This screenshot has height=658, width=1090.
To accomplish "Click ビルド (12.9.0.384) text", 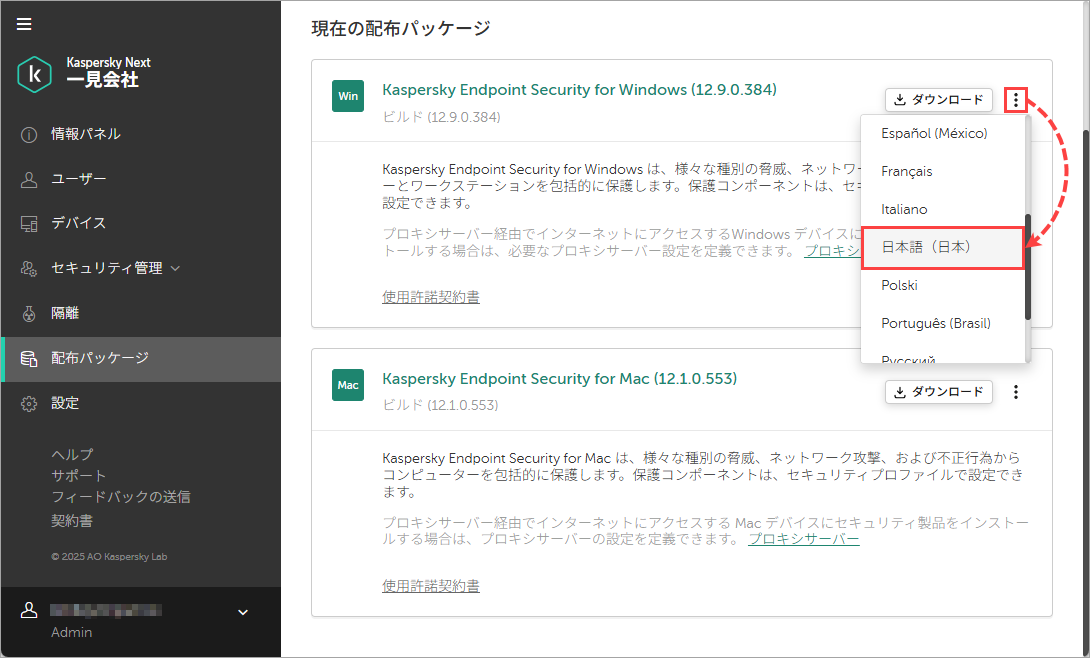I will point(441,117).
